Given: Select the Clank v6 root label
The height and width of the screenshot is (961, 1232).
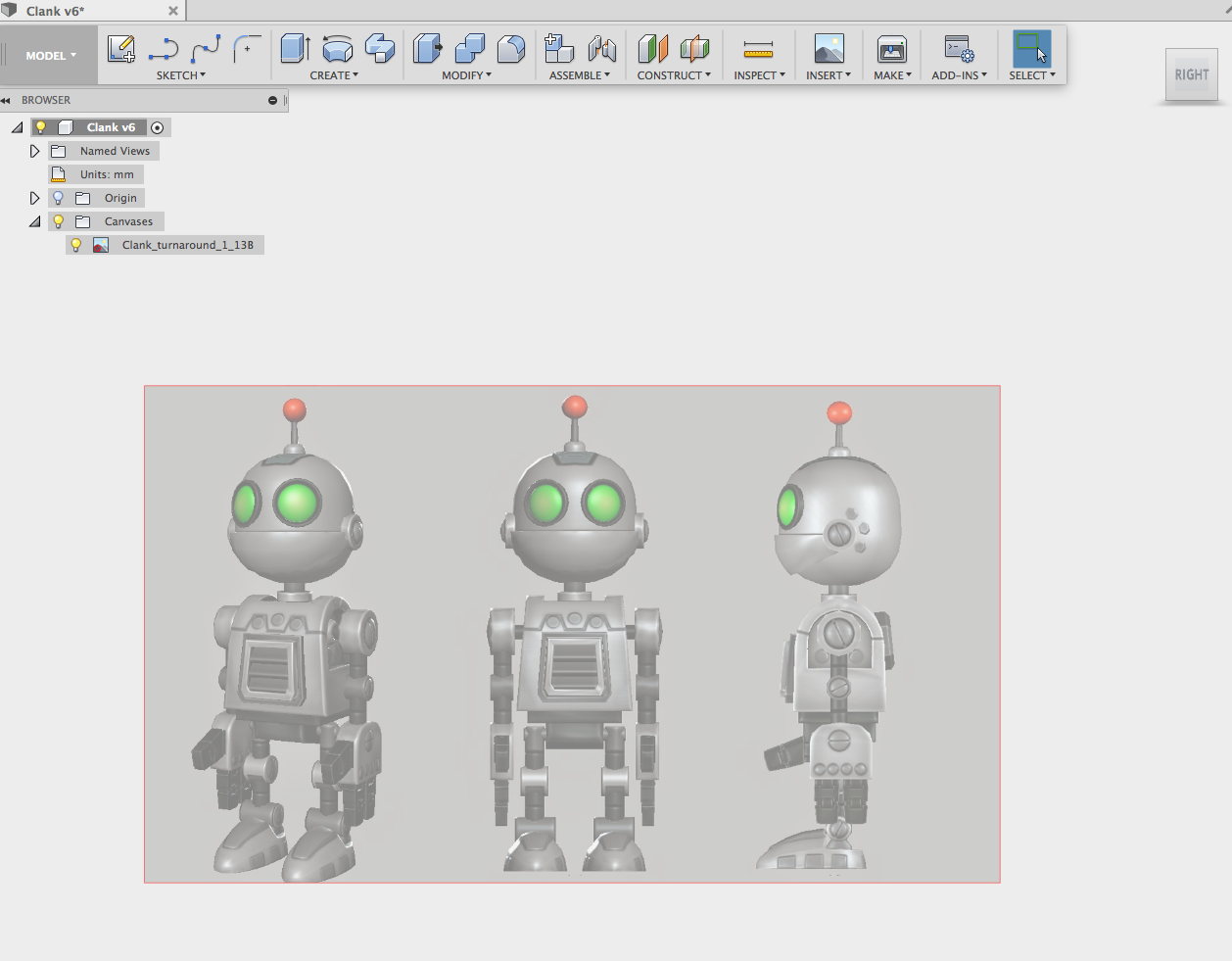Looking at the screenshot, I should point(111,127).
